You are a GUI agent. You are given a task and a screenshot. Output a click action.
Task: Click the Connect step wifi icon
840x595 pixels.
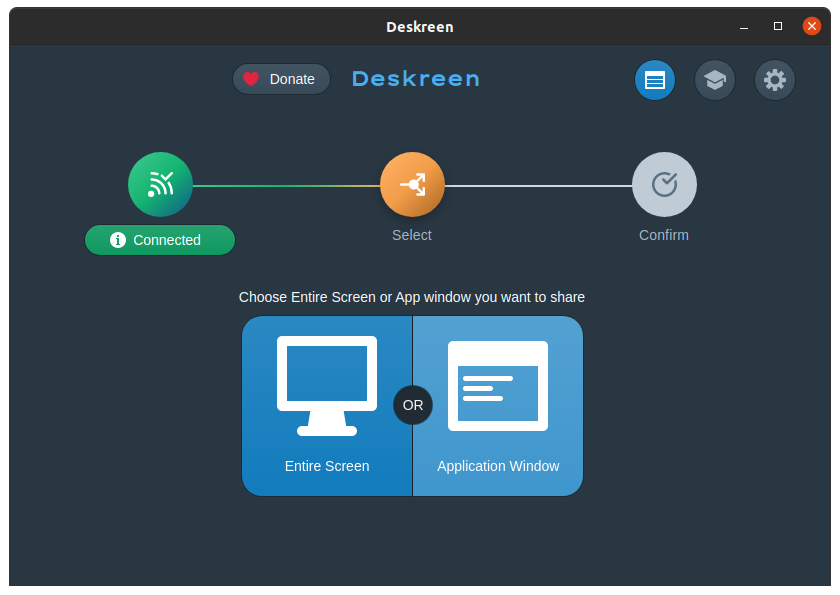[160, 184]
